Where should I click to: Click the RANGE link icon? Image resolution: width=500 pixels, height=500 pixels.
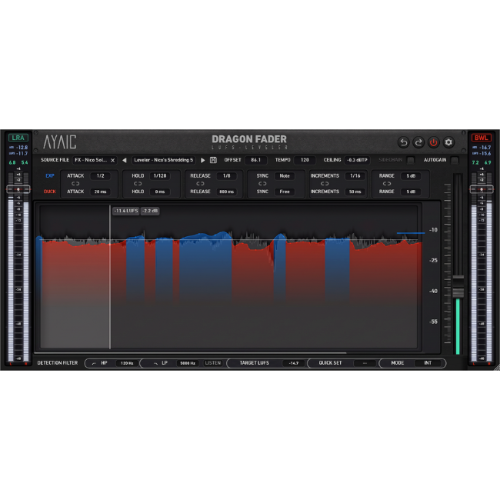pyautogui.click(x=387, y=184)
